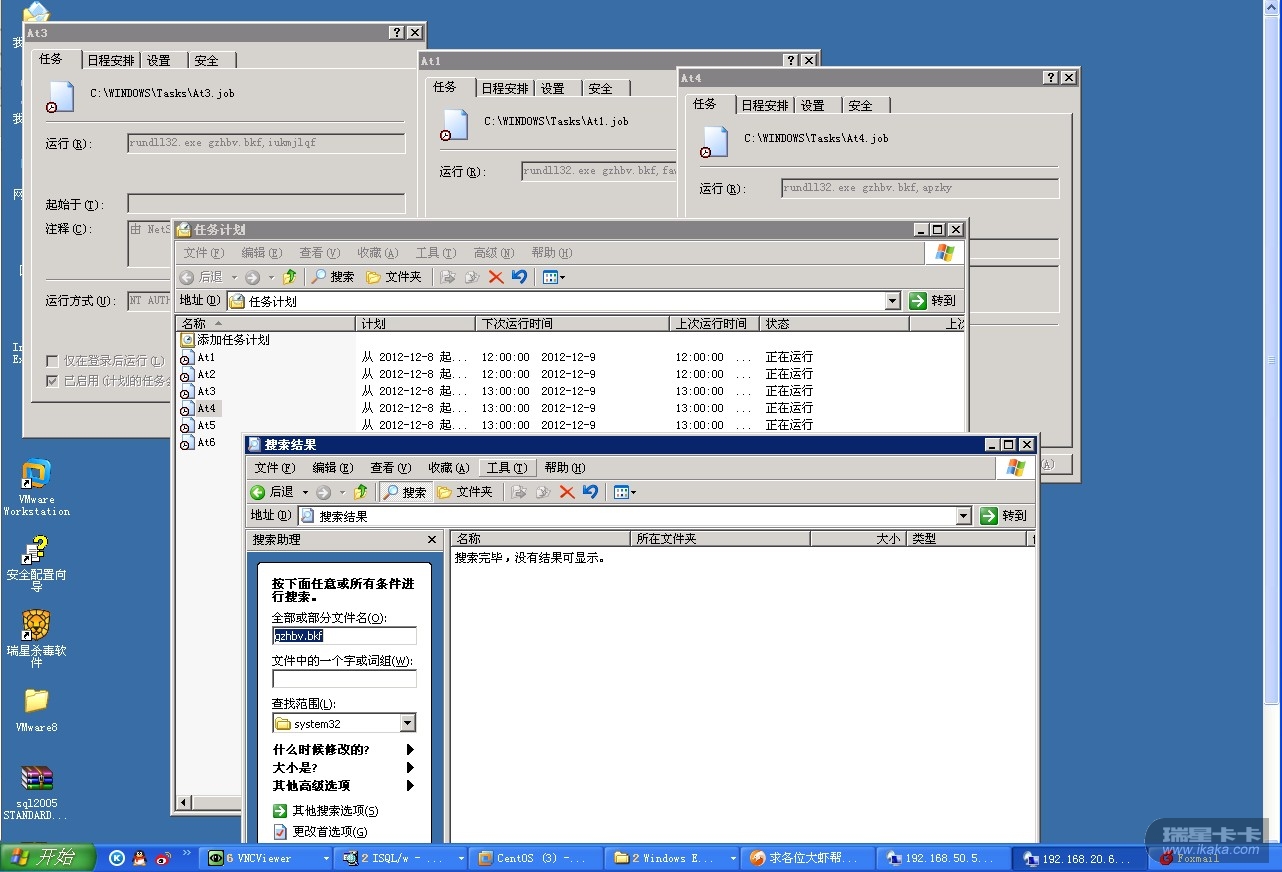Click the 开始 Start button on taskbar

[47, 857]
